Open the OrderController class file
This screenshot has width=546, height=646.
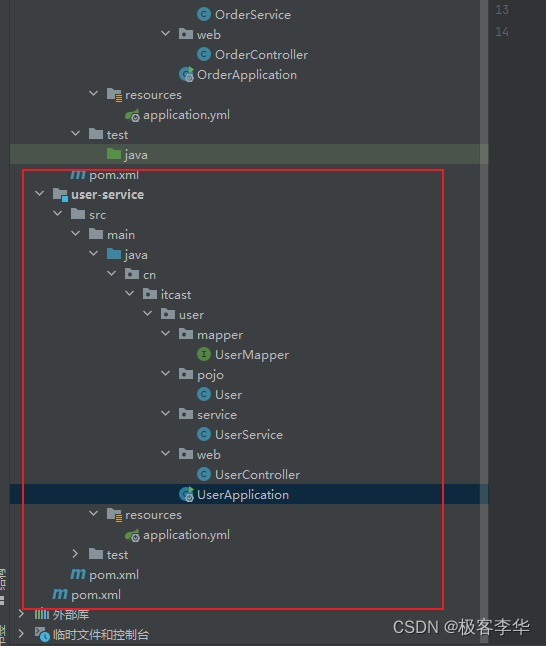tap(261, 54)
